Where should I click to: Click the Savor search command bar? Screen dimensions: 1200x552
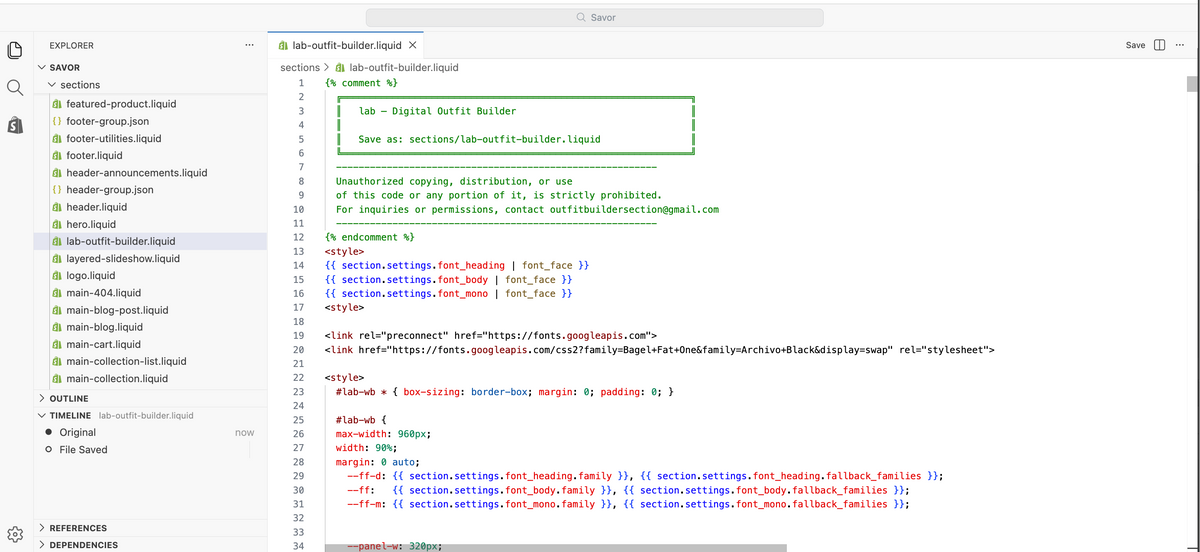pyautogui.click(x=594, y=18)
